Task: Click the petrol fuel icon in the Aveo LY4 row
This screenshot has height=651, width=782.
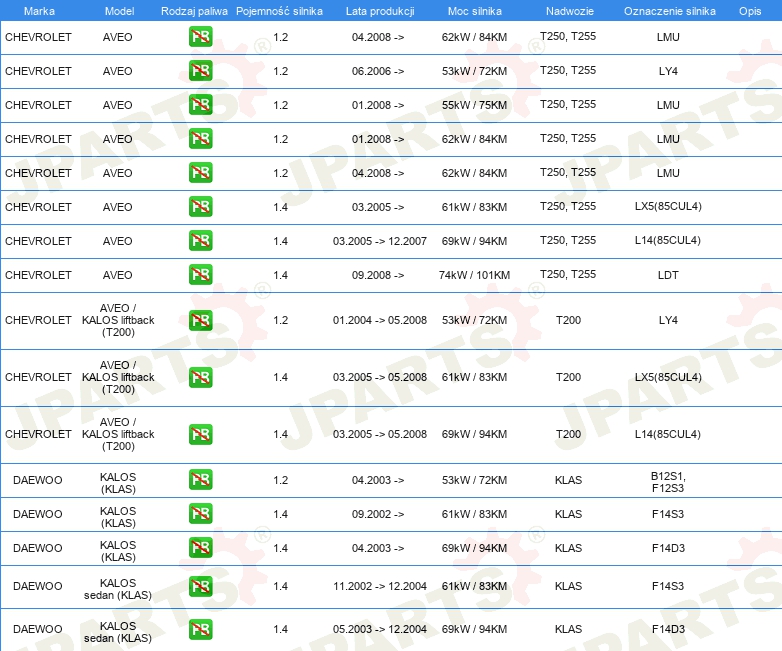Action: pos(200,71)
